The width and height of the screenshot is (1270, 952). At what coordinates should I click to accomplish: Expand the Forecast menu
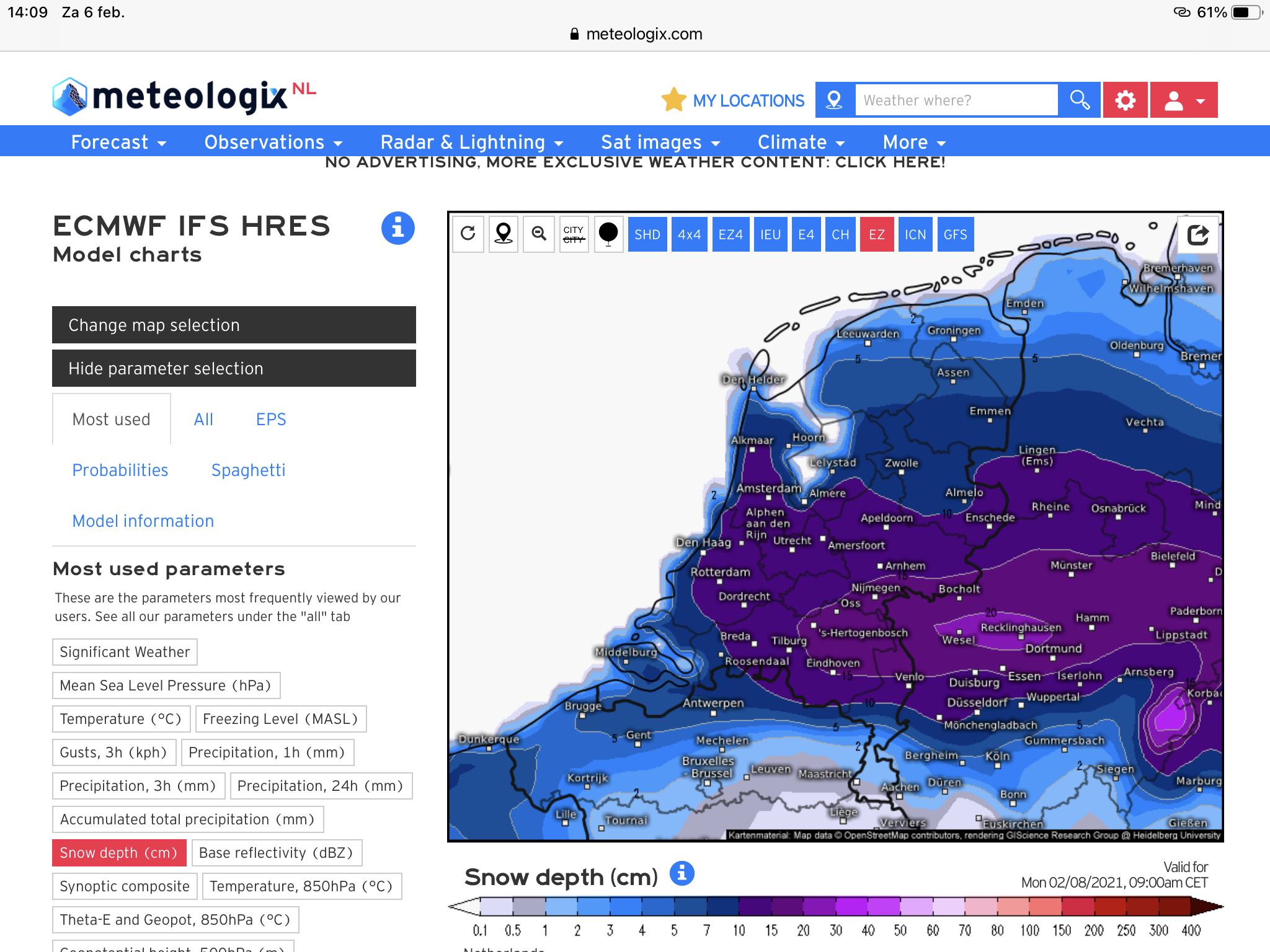pyautogui.click(x=118, y=142)
